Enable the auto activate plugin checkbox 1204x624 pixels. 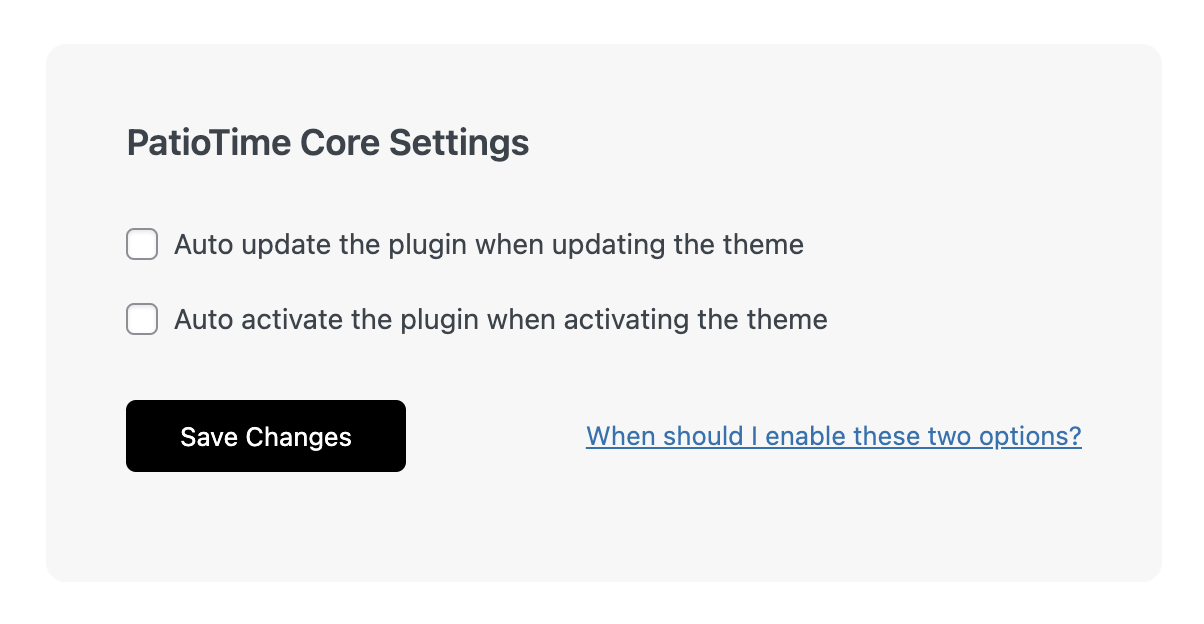142,320
